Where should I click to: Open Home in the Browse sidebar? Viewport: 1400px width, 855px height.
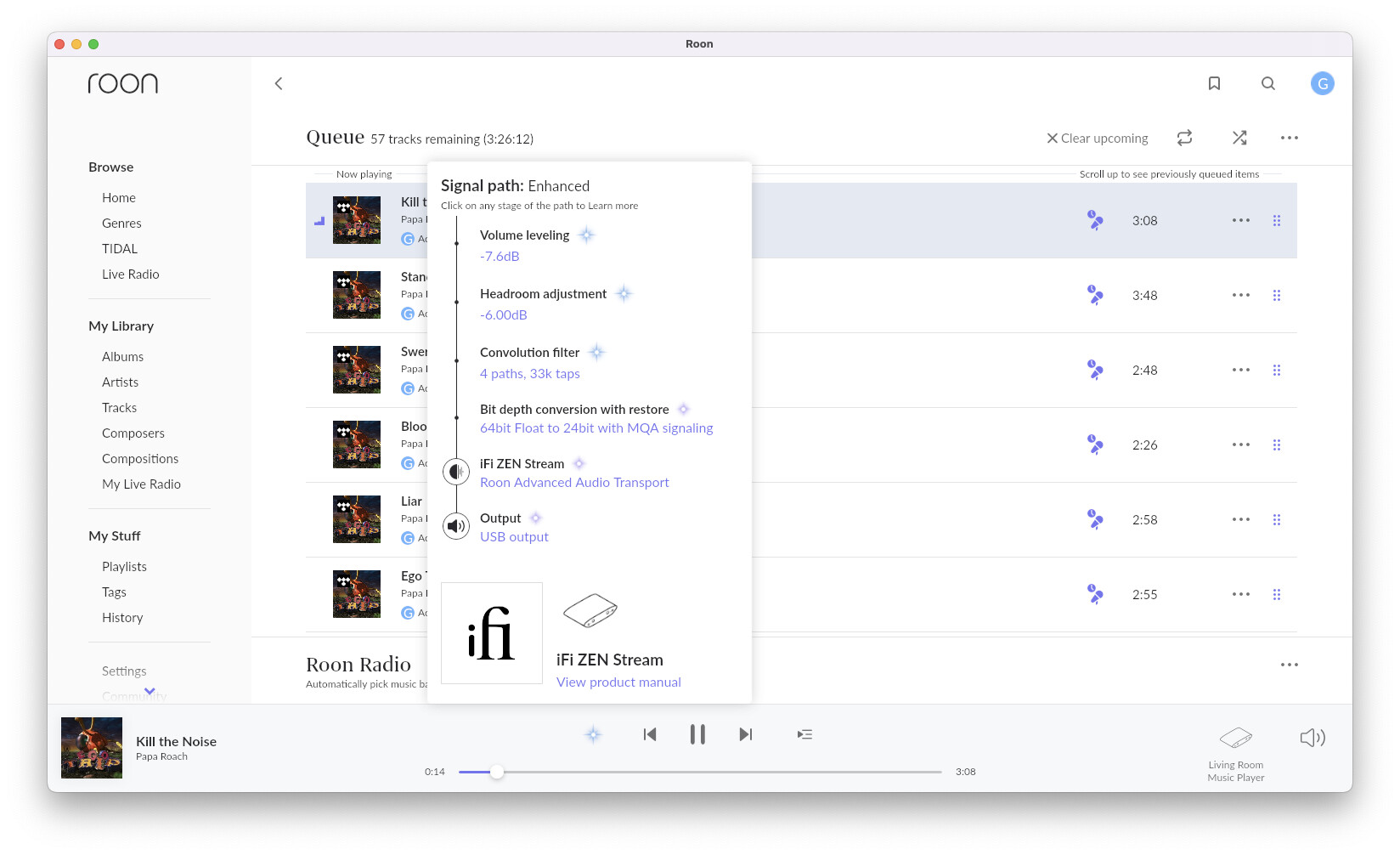point(119,197)
